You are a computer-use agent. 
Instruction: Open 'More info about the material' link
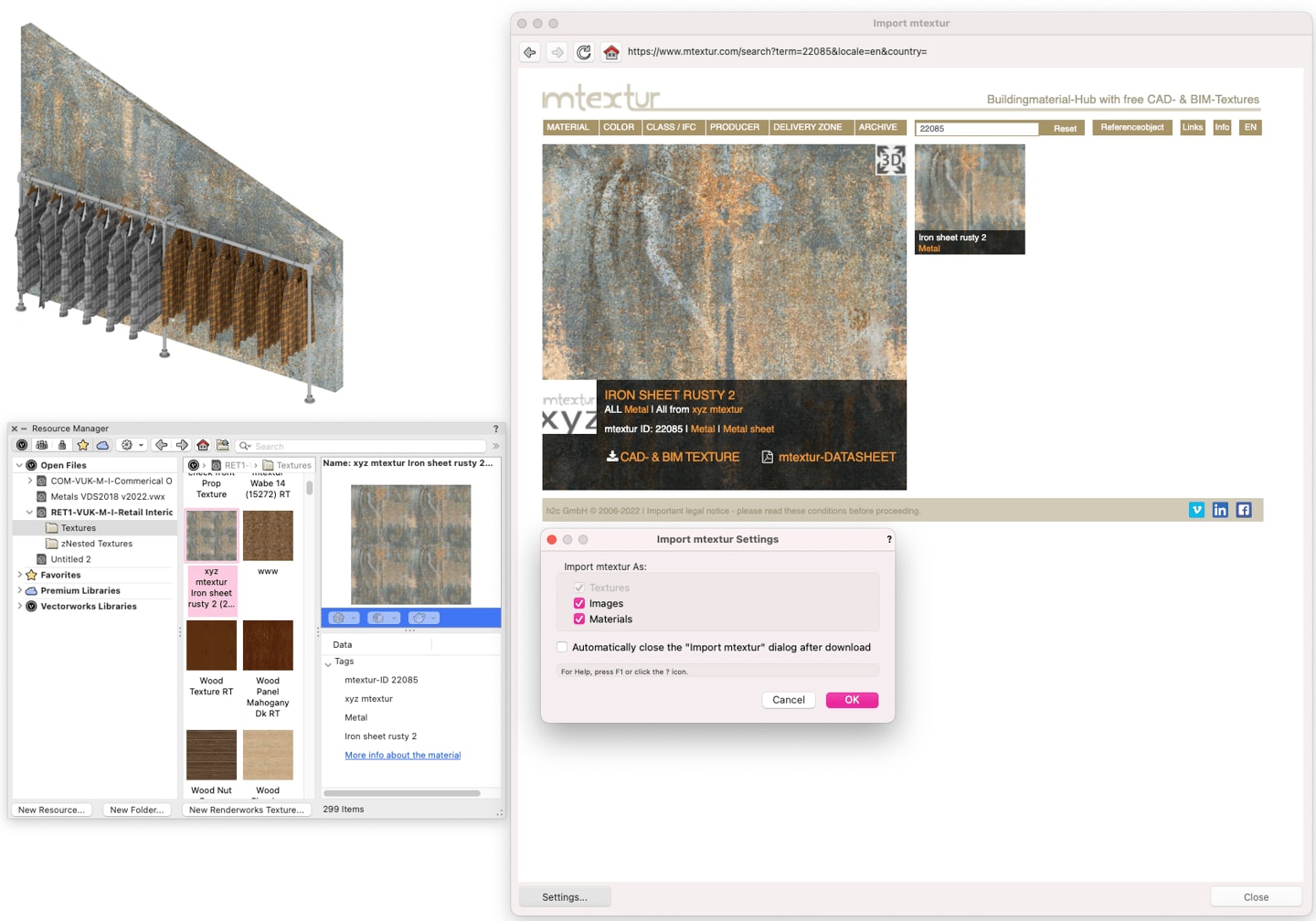click(x=402, y=755)
